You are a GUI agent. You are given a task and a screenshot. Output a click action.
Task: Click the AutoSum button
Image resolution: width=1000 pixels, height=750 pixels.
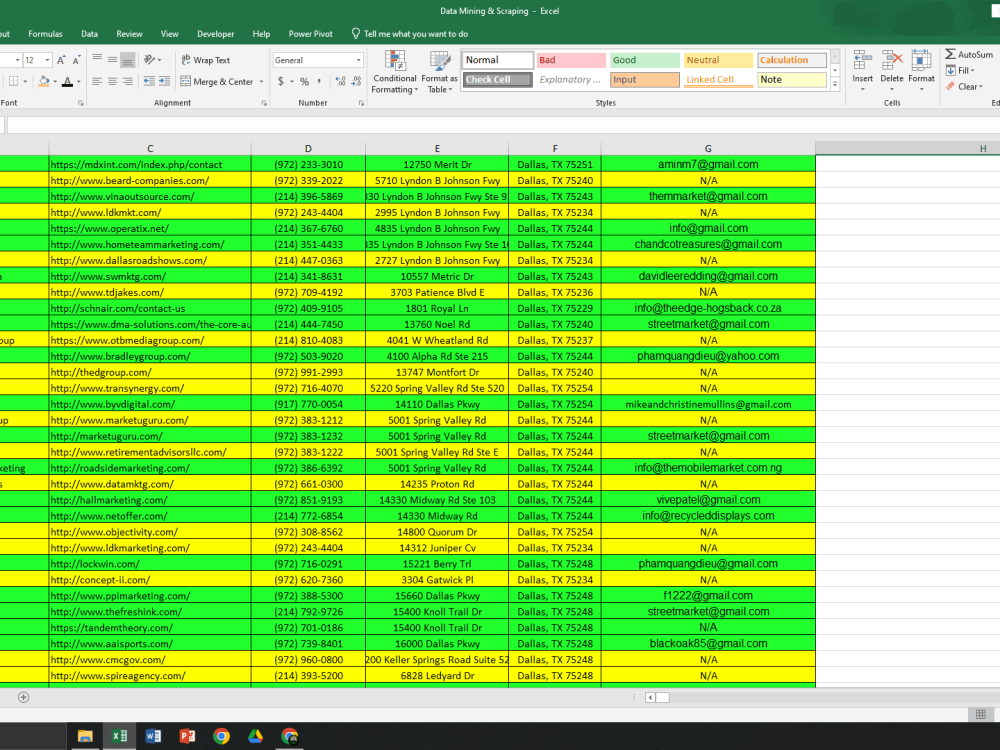(x=969, y=55)
